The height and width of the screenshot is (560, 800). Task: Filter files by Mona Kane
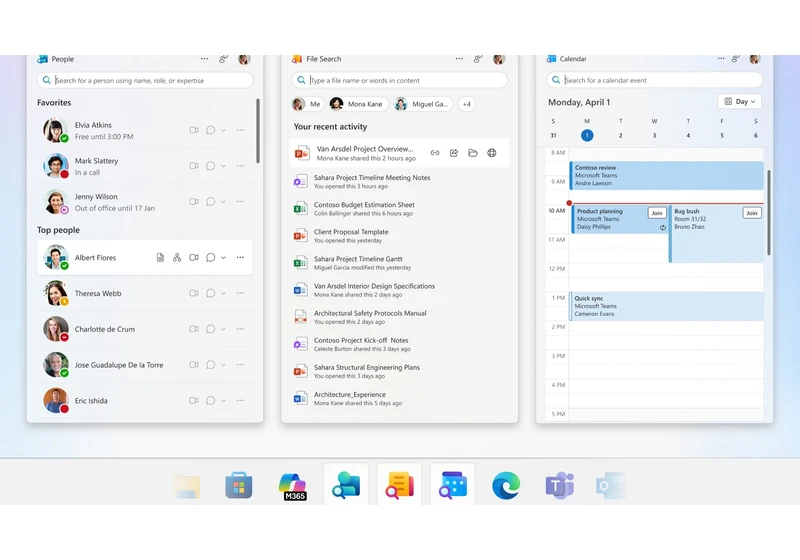358,104
